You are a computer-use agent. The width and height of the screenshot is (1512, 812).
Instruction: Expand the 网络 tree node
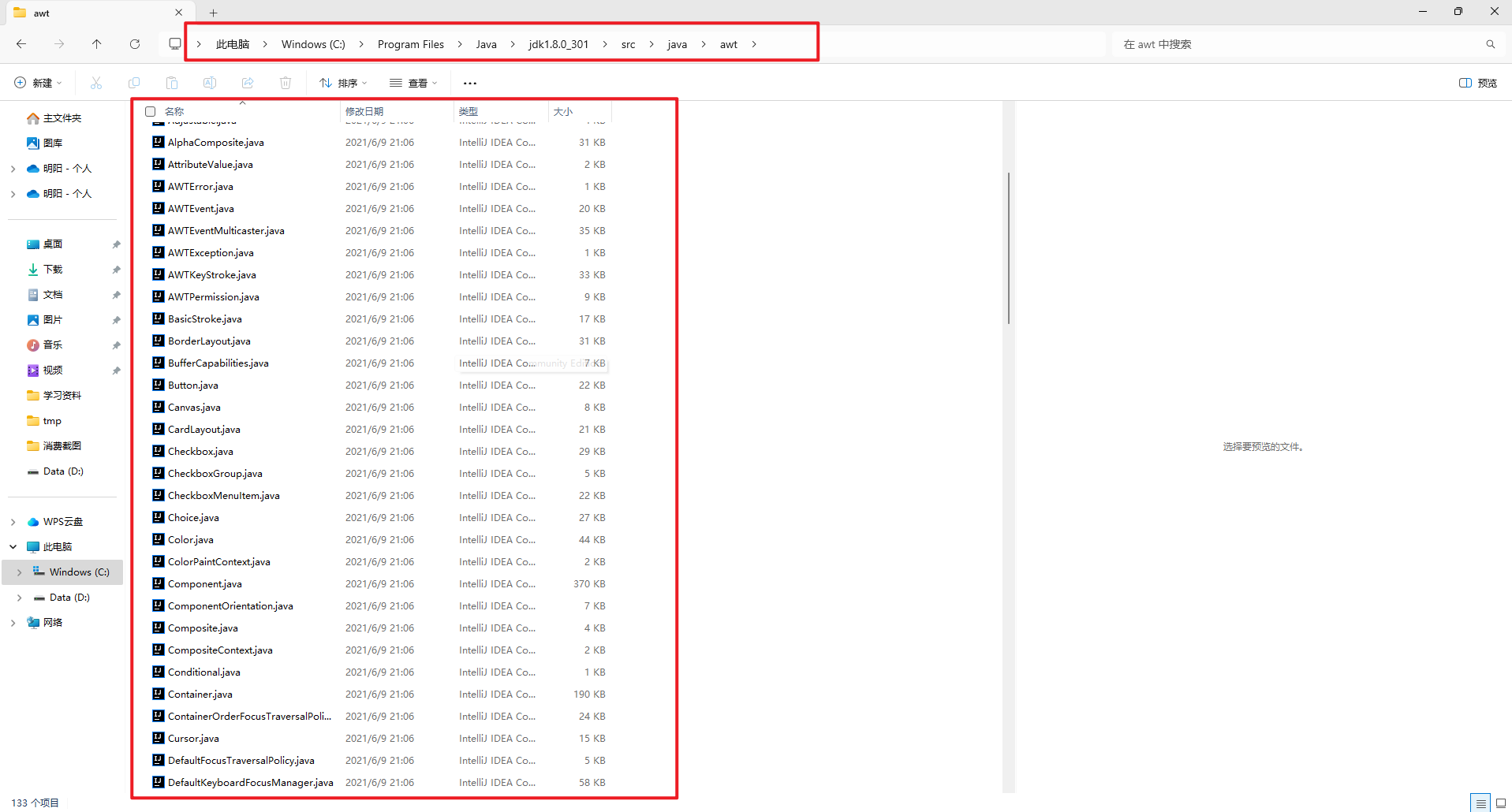13,623
